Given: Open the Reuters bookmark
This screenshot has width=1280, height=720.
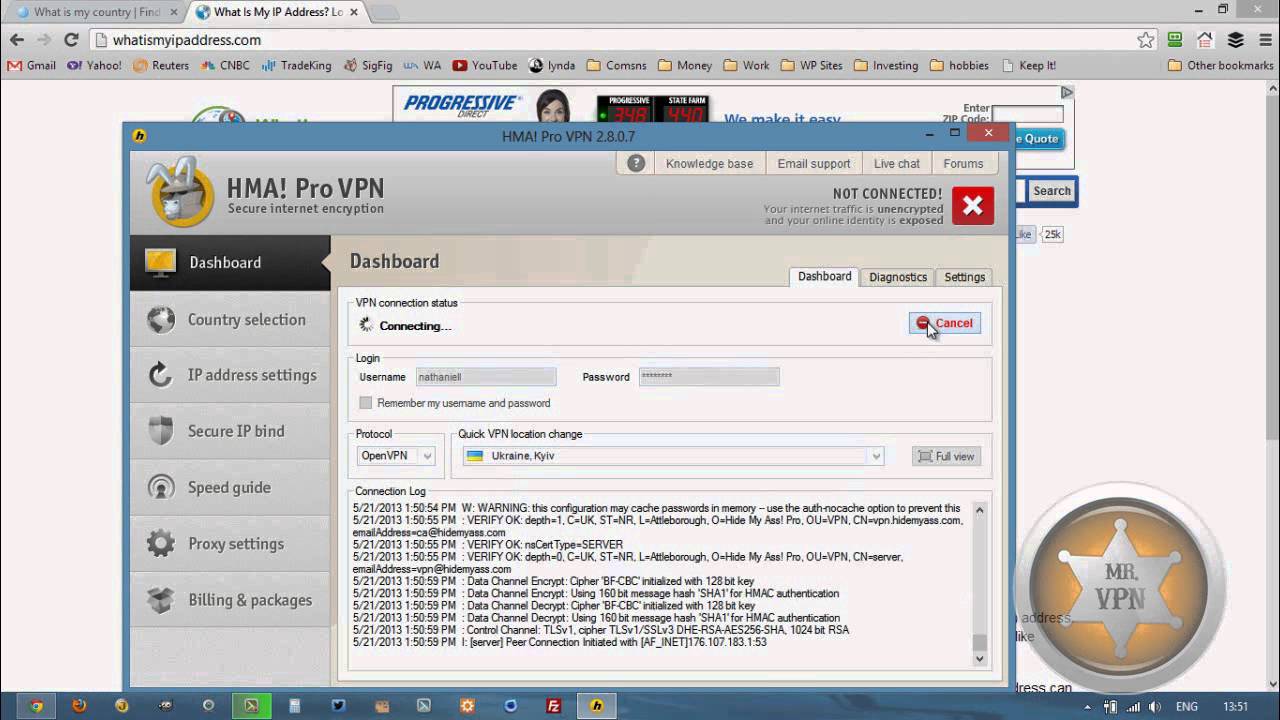Looking at the screenshot, I should 160,65.
